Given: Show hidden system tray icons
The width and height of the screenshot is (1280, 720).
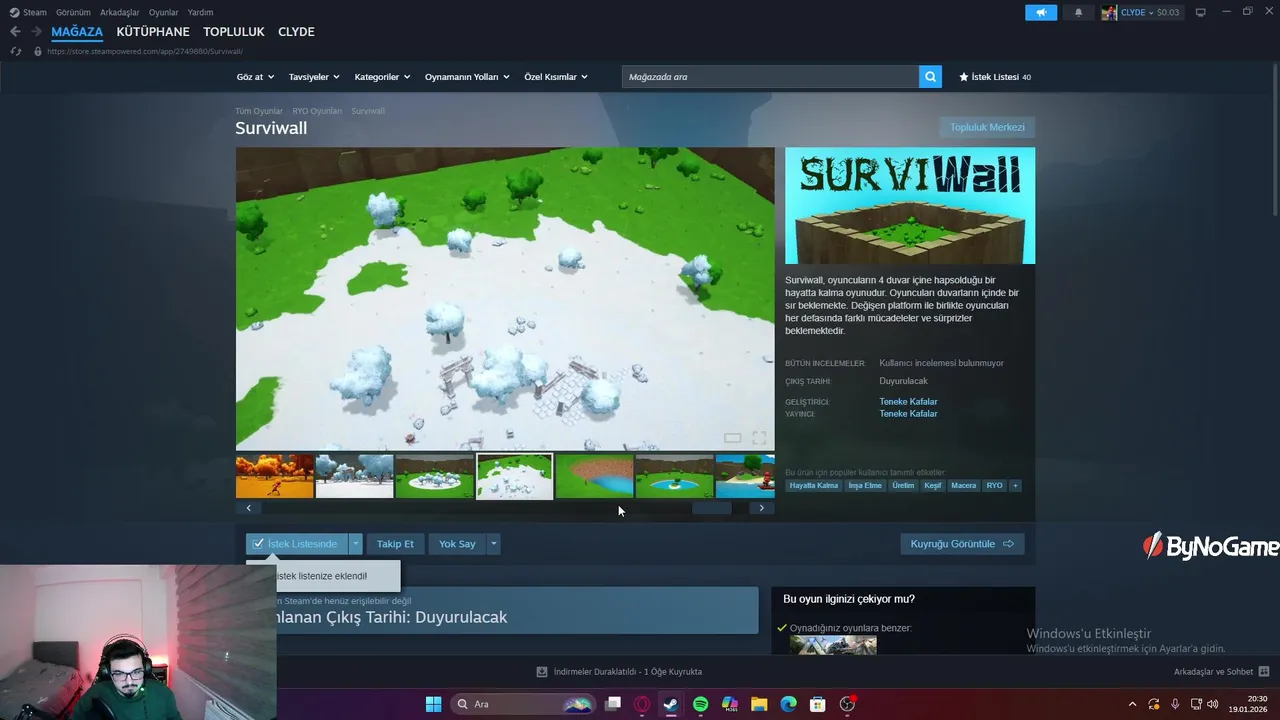Looking at the screenshot, I should click(x=1132, y=704).
